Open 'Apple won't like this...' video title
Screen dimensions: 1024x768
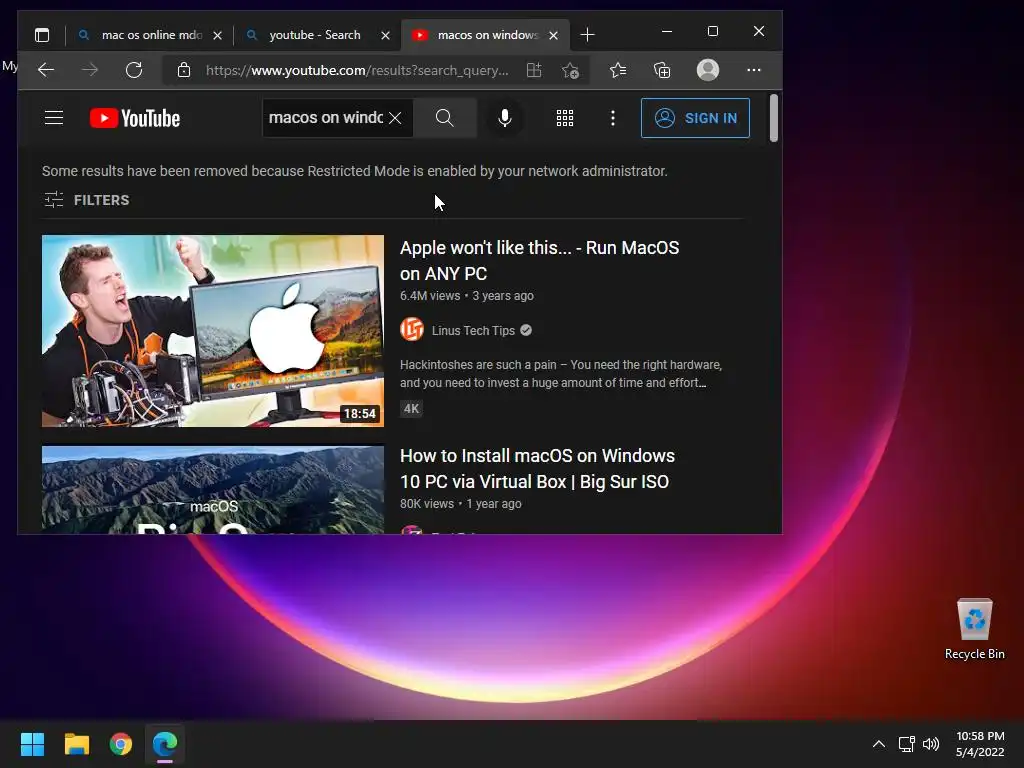pyautogui.click(x=539, y=261)
